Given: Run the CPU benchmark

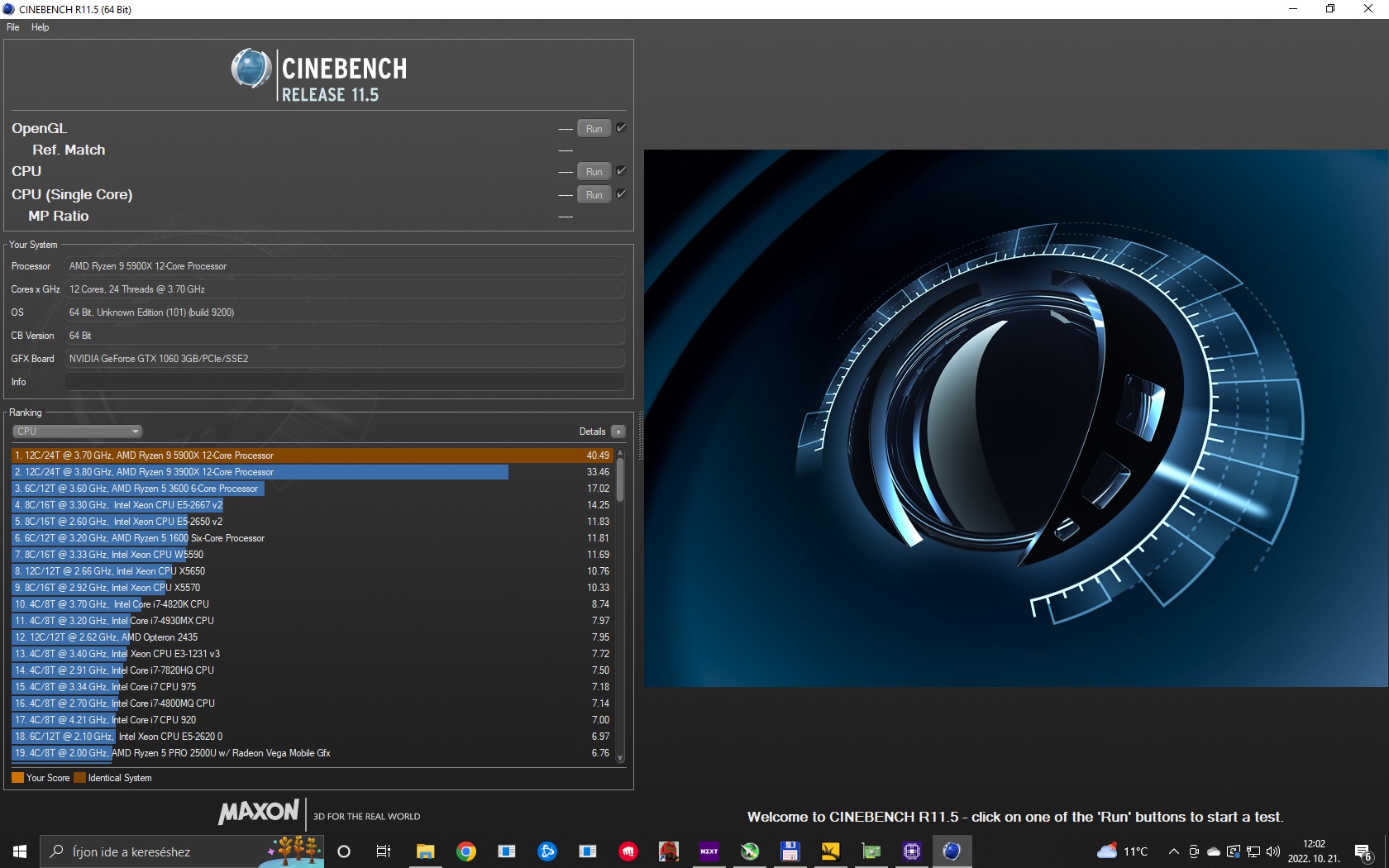Looking at the screenshot, I should click(594, 171).
